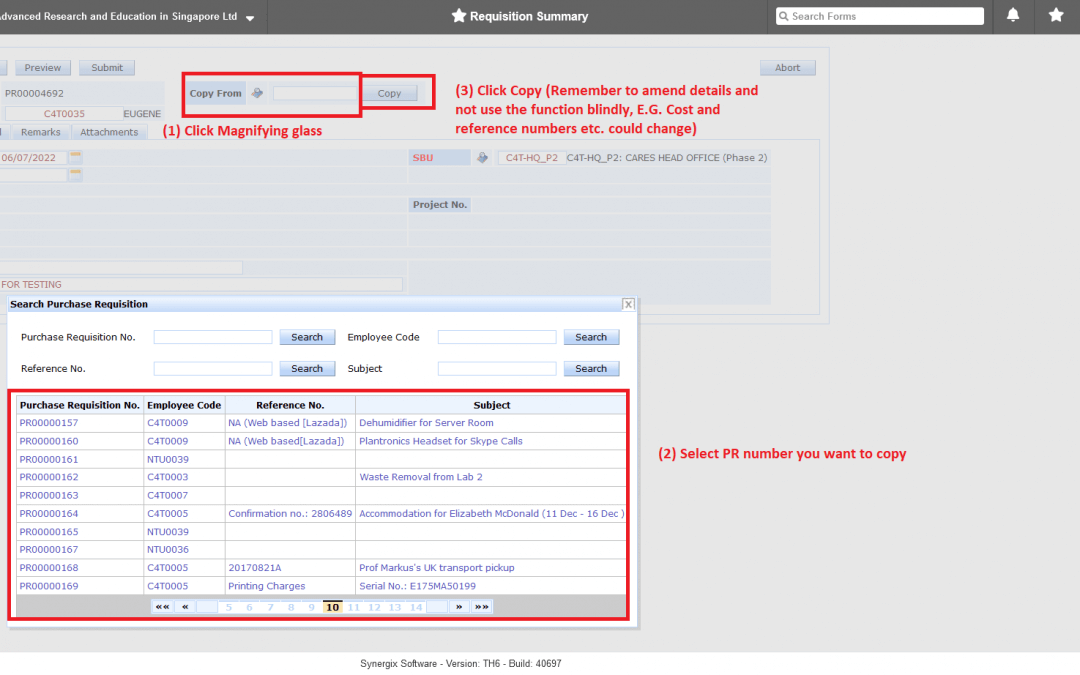
Task: Click the Reference No. column header
Action: click(290, 405)
